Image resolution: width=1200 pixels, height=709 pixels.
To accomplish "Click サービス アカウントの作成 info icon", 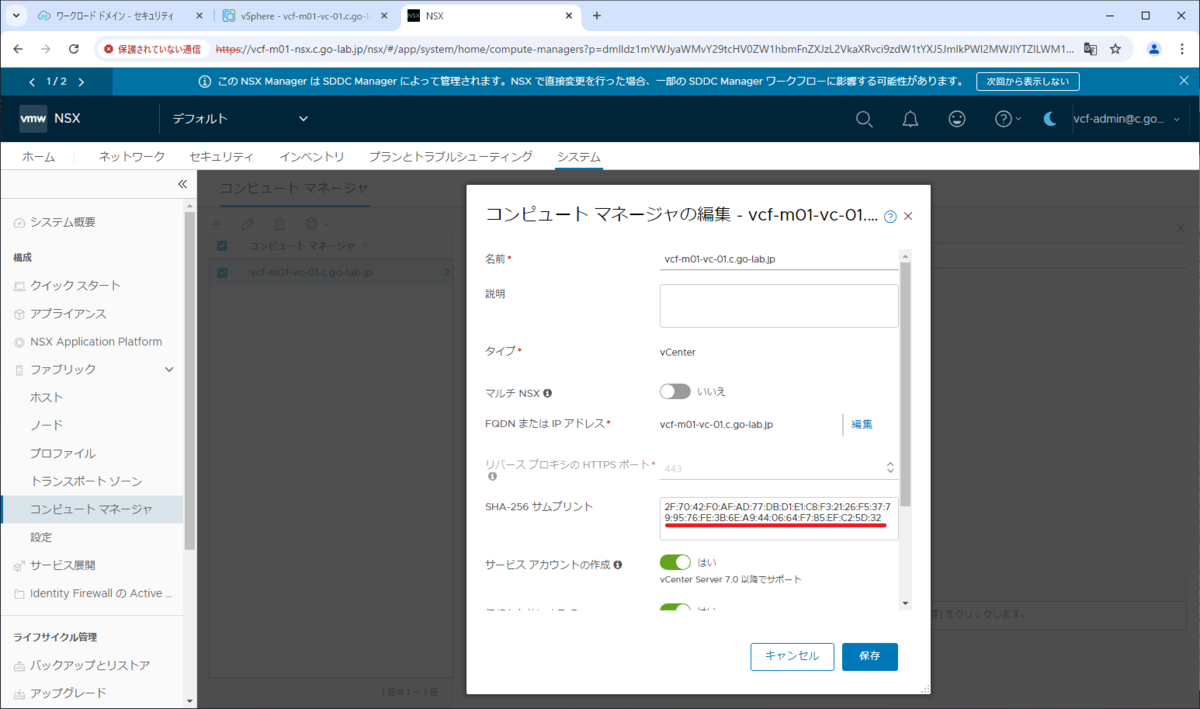I will [620, 565].
